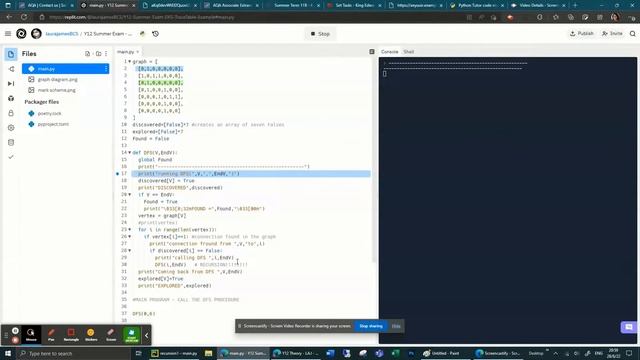Screen dimensions: 640x360
Task: Open the Windows notification center icon
Action: [x=629, y=353]
